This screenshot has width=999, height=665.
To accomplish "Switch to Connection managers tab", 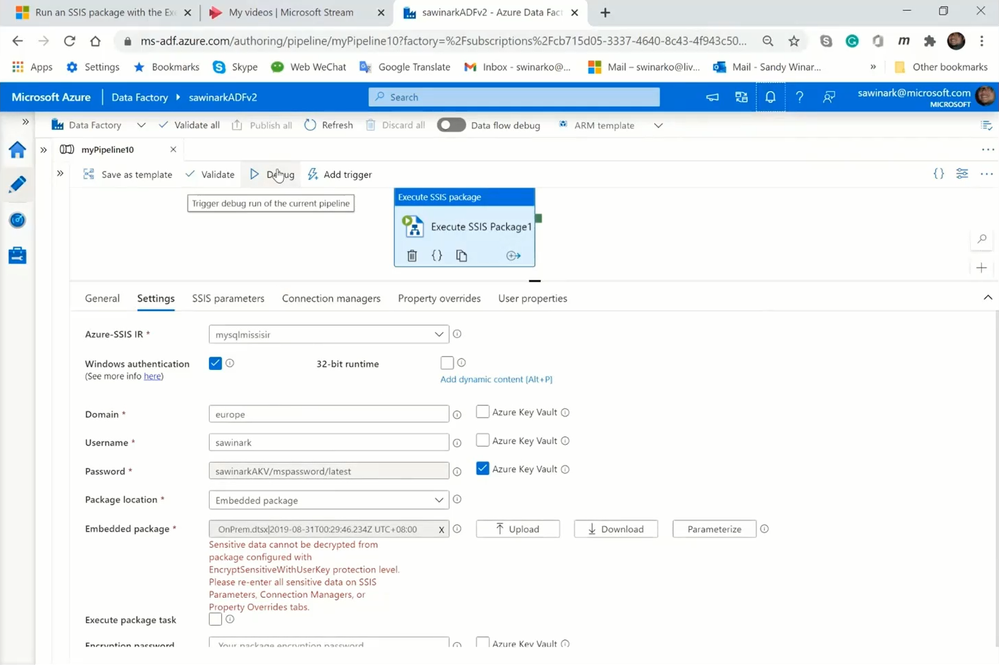I will tap(331, 298).
